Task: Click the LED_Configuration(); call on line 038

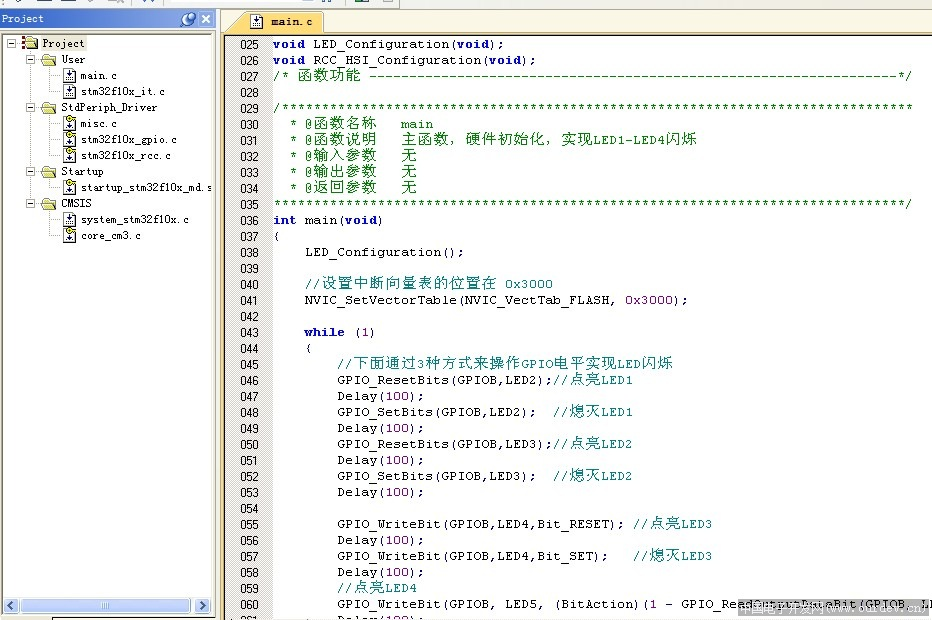Action: click(x=384, y=253)
